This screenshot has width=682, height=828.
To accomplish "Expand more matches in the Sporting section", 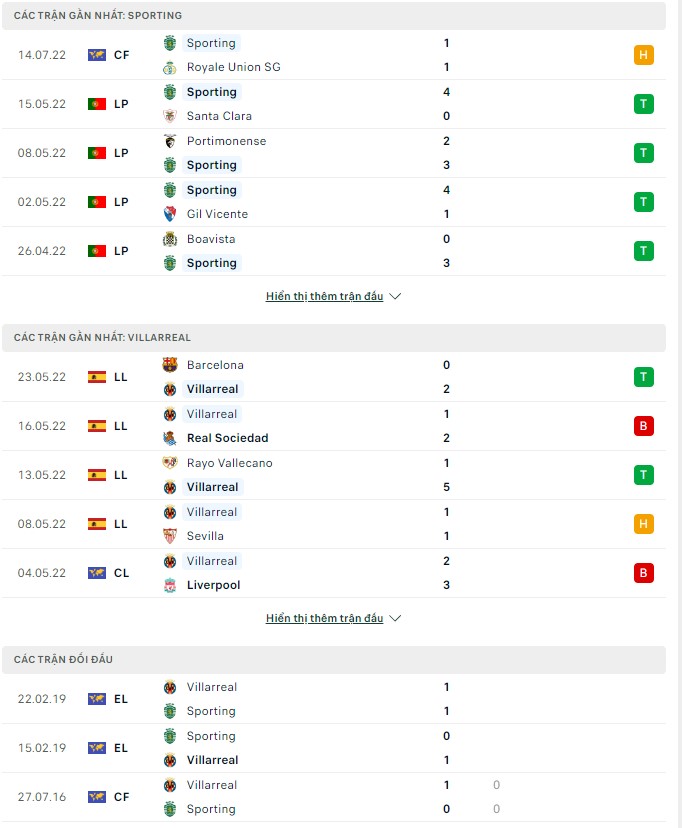I will (334, 296).
